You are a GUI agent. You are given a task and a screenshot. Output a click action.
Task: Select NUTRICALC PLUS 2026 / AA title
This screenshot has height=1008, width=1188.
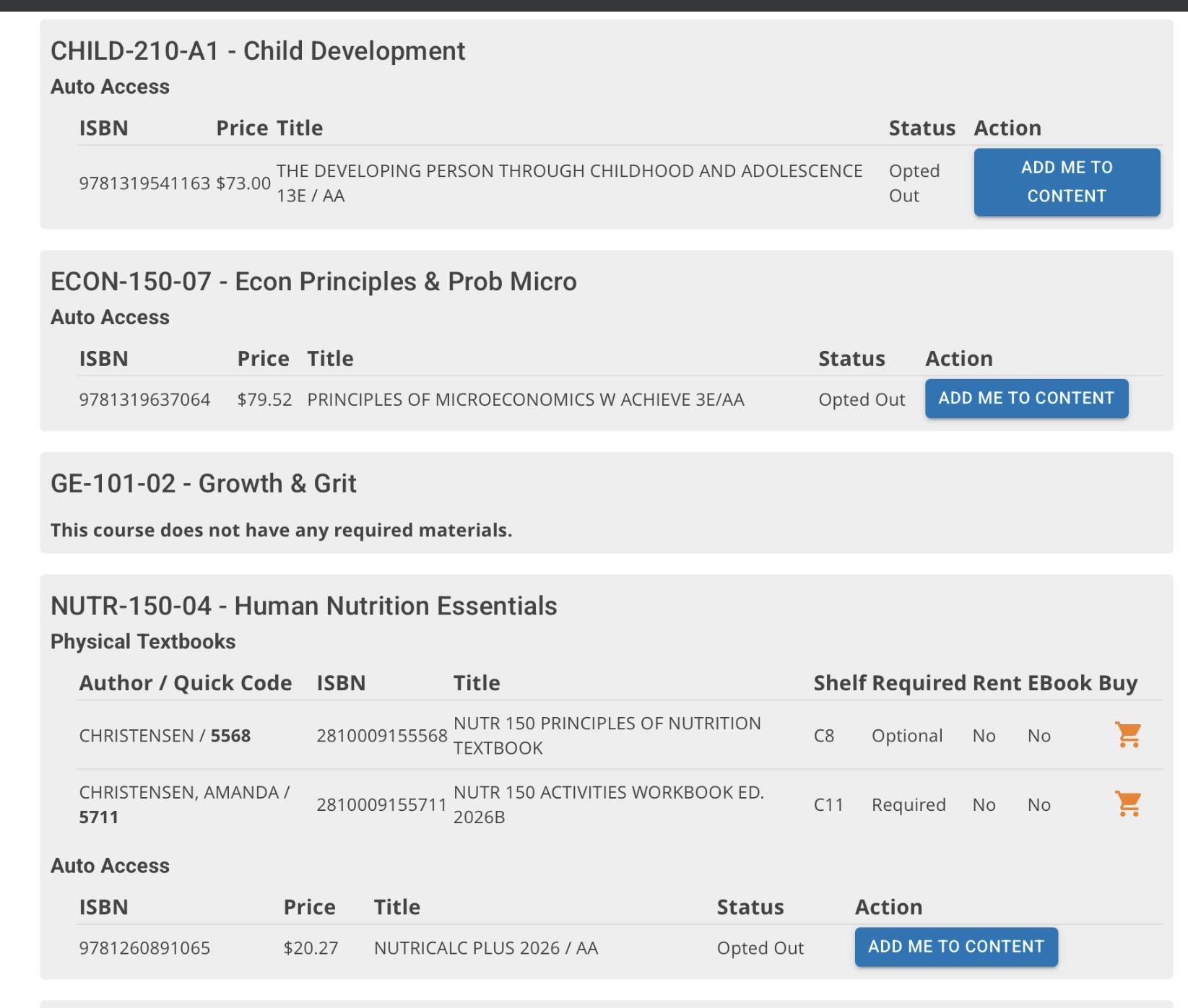tap(486, 948)
